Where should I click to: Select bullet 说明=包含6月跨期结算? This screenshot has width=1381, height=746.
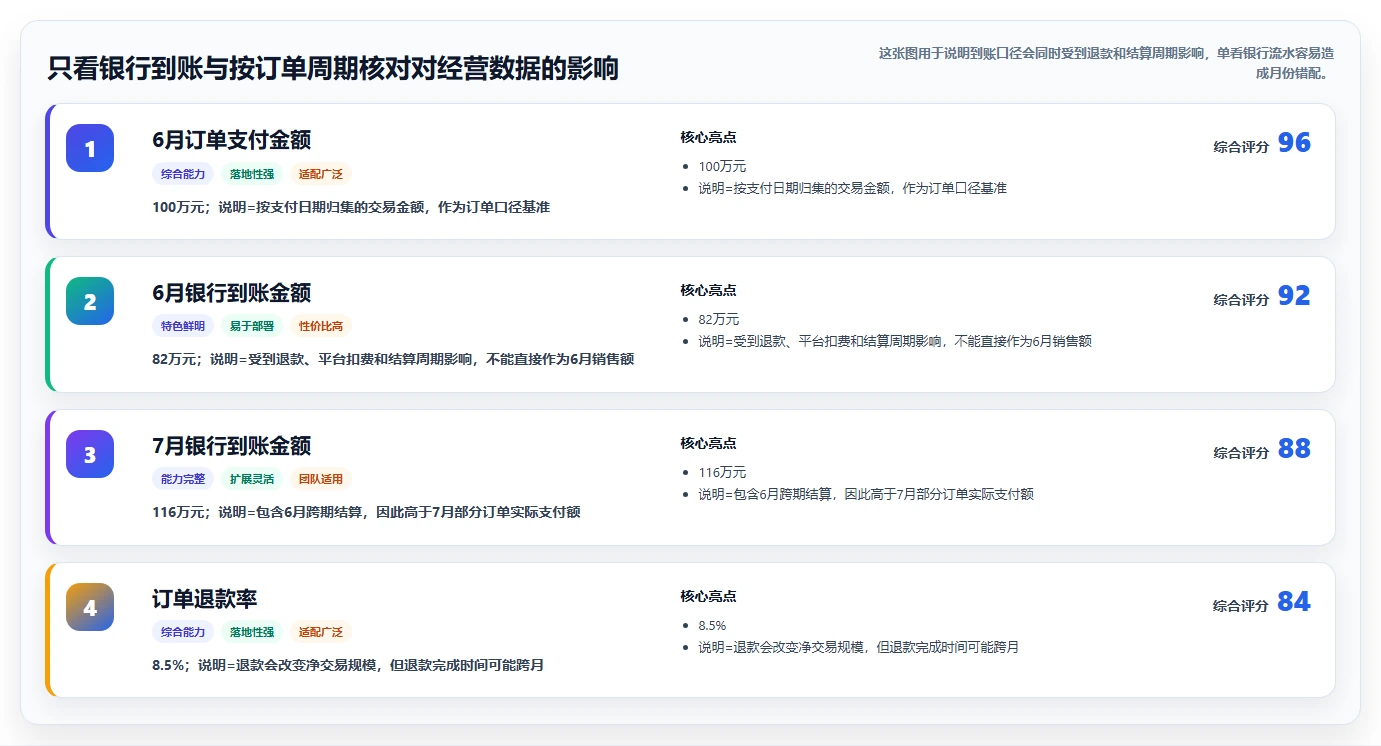coord(866,494)
